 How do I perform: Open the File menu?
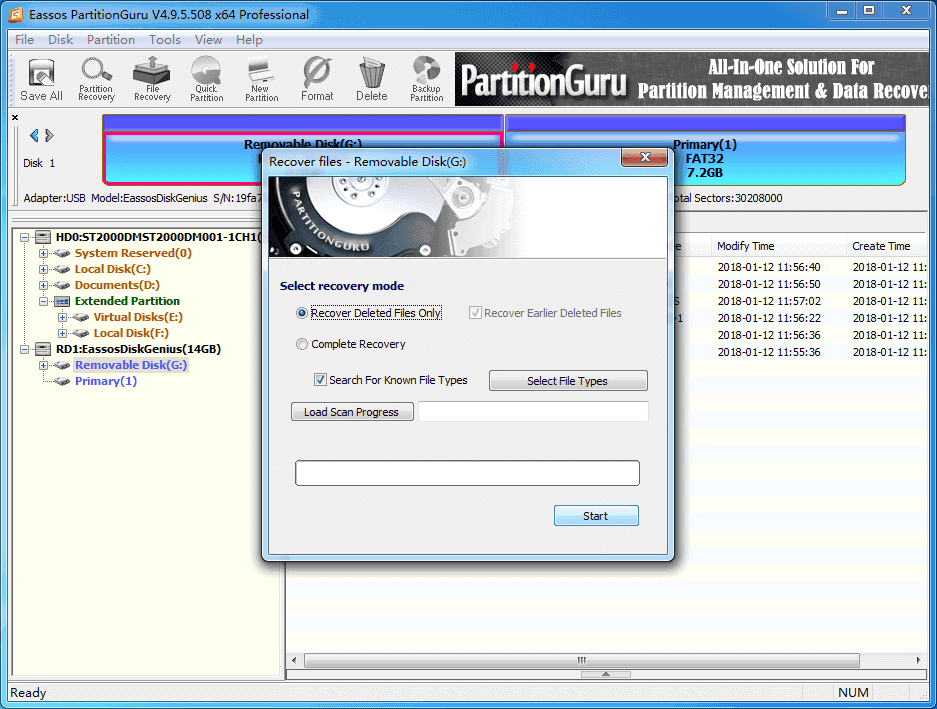tap(25, 39)
